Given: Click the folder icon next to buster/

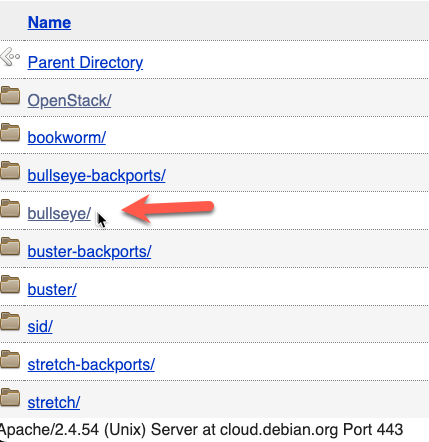Looking at the screenshot, I should tap(10, 284).
